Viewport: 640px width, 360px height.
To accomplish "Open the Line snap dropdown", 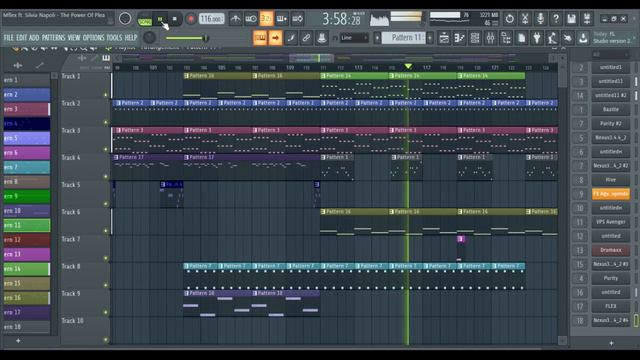I will [353, 38].
